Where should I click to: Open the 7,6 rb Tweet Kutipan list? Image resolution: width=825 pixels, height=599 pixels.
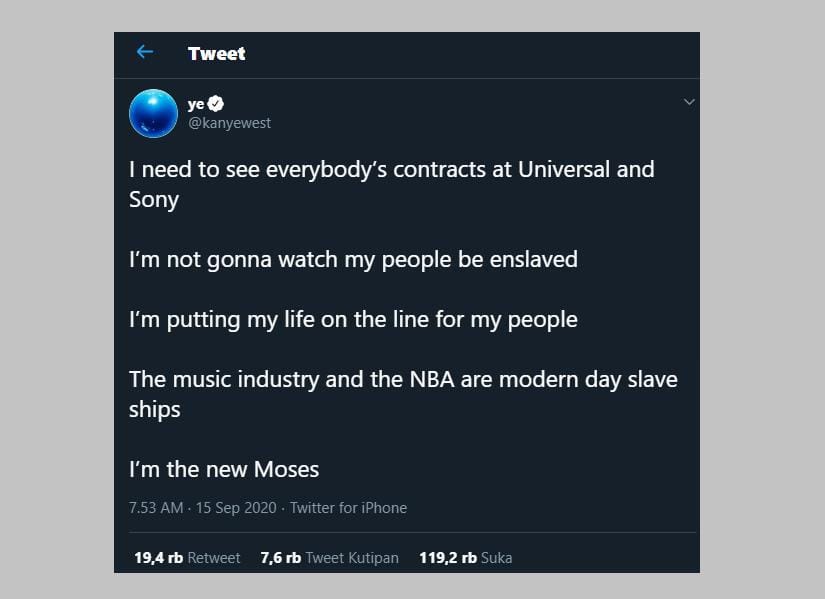click(330, 558)
